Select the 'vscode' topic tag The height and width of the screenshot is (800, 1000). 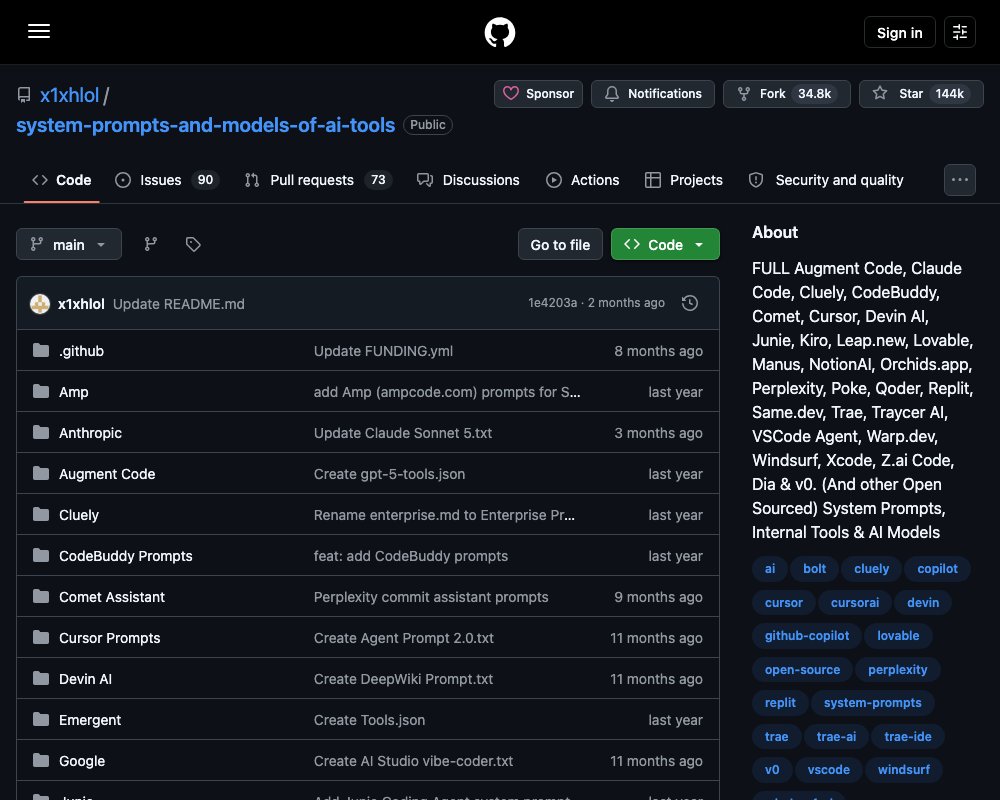click(828, 769)
